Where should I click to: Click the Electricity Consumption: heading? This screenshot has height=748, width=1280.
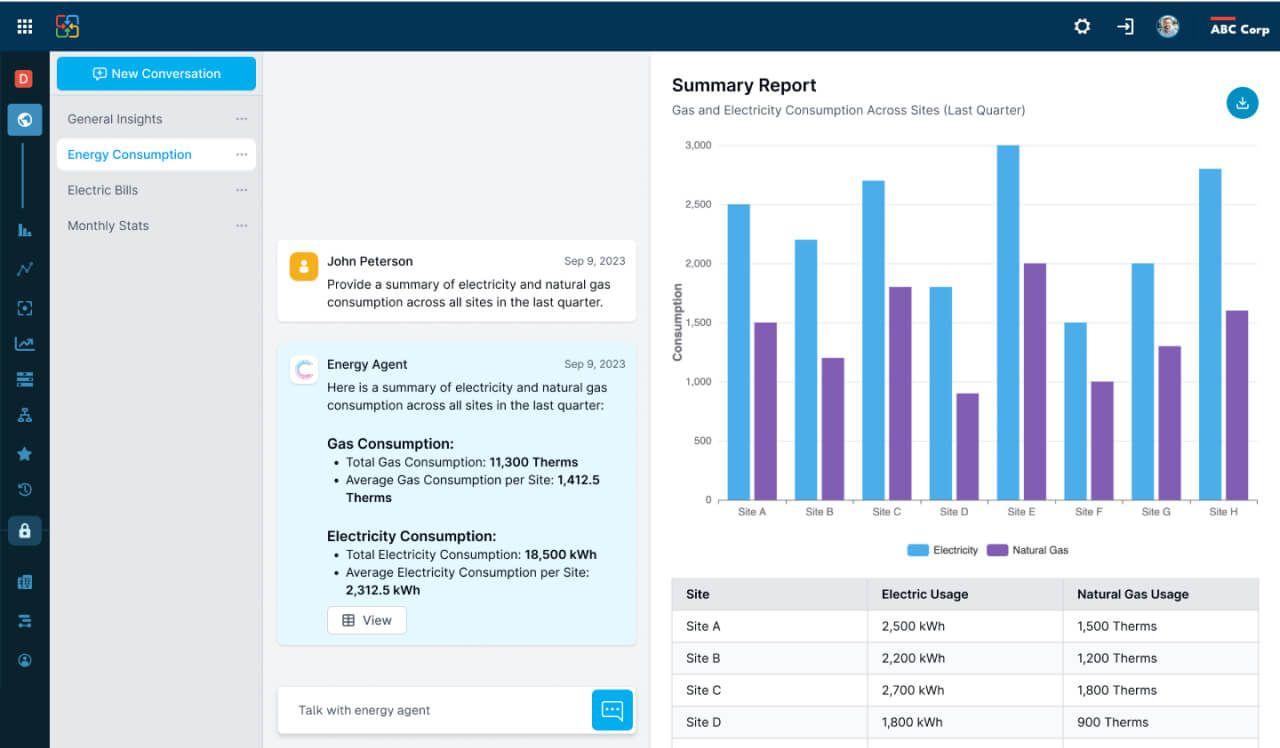point(411,536)
